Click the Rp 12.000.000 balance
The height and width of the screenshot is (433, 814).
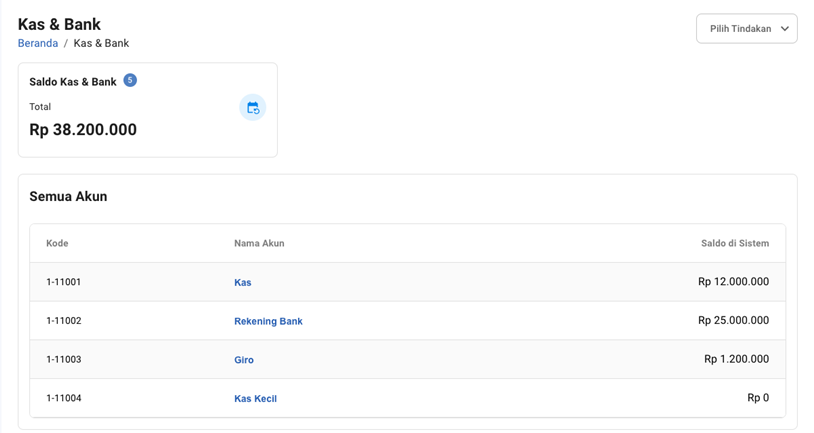click(x=733, y=282)
